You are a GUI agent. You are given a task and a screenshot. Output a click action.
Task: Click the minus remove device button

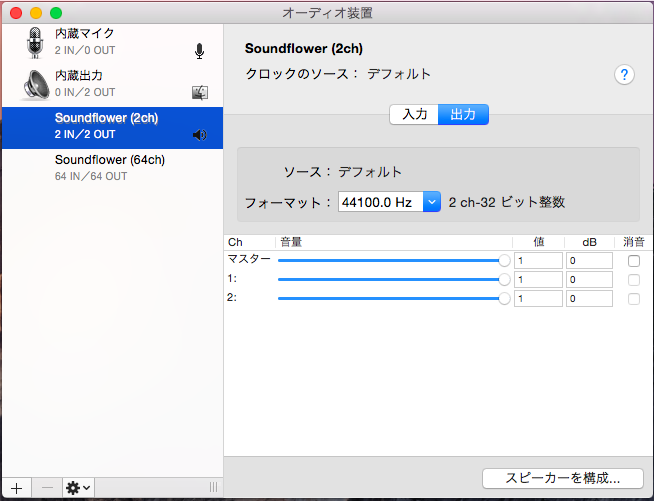[47, 488]
